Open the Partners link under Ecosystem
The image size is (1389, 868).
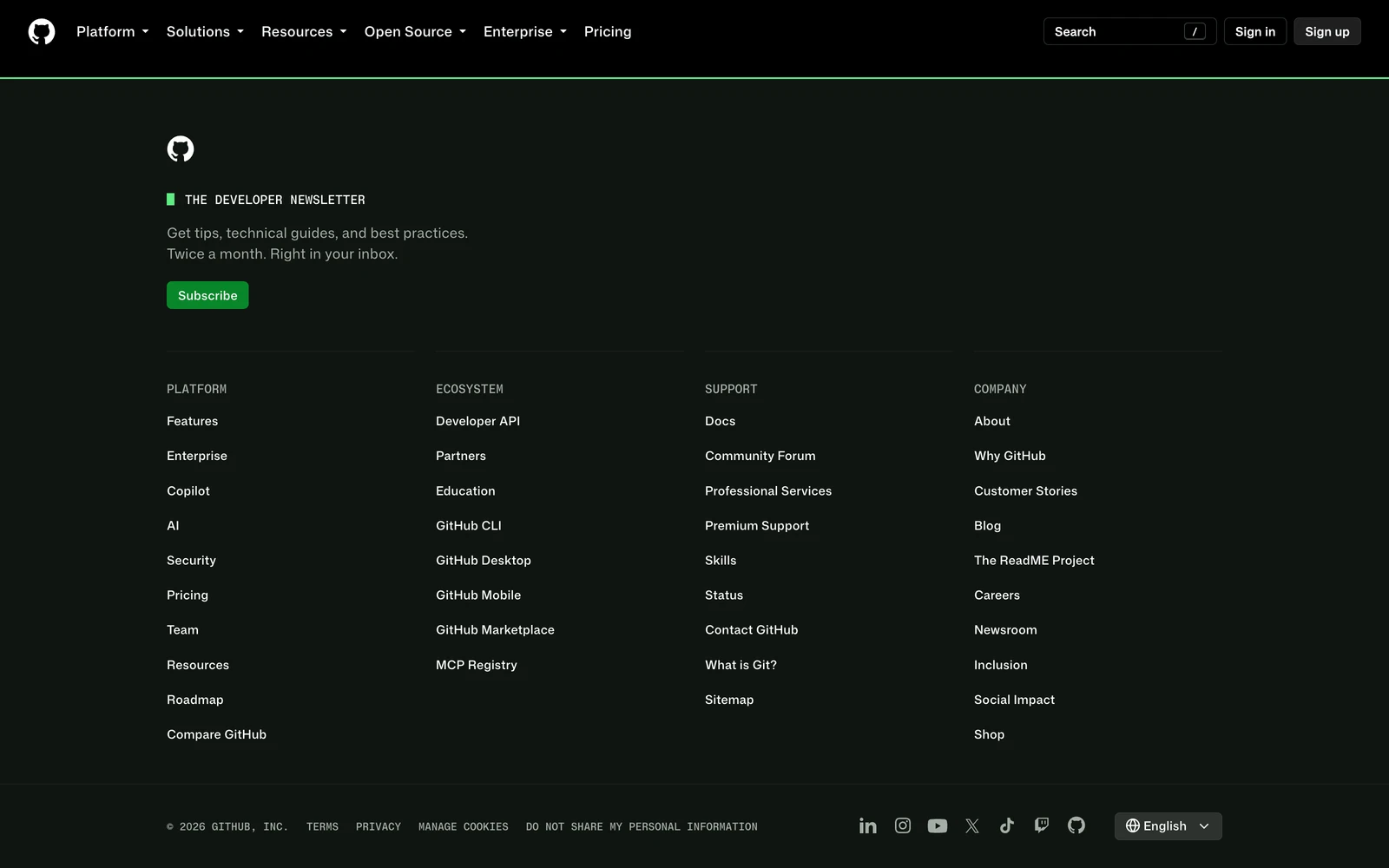[461, 456]
